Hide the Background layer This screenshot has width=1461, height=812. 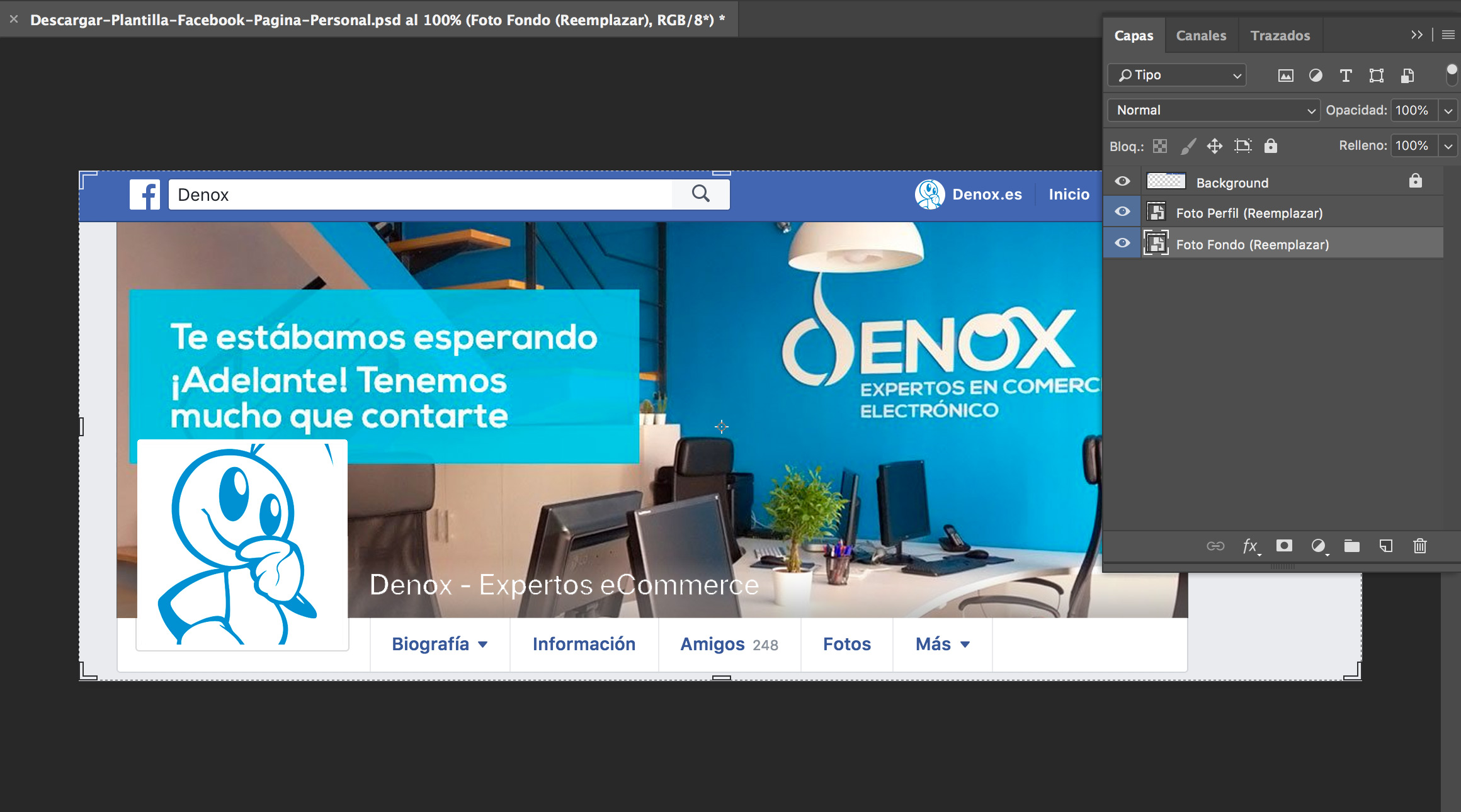click(x=1122, y=181)
